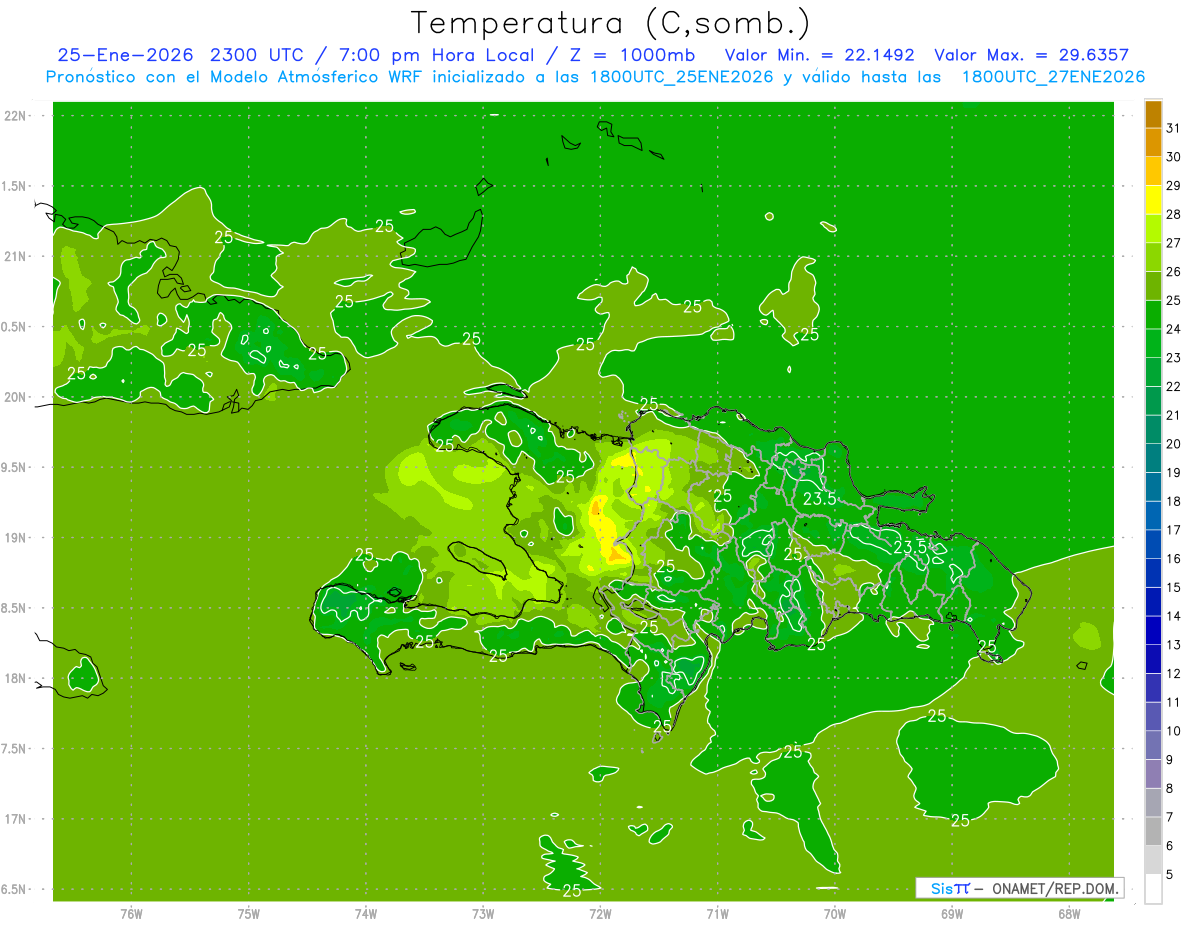The height and width of the screenshot is (927, 1200).
Task: Click the color scale label "28"
Action: point(1173,214)
